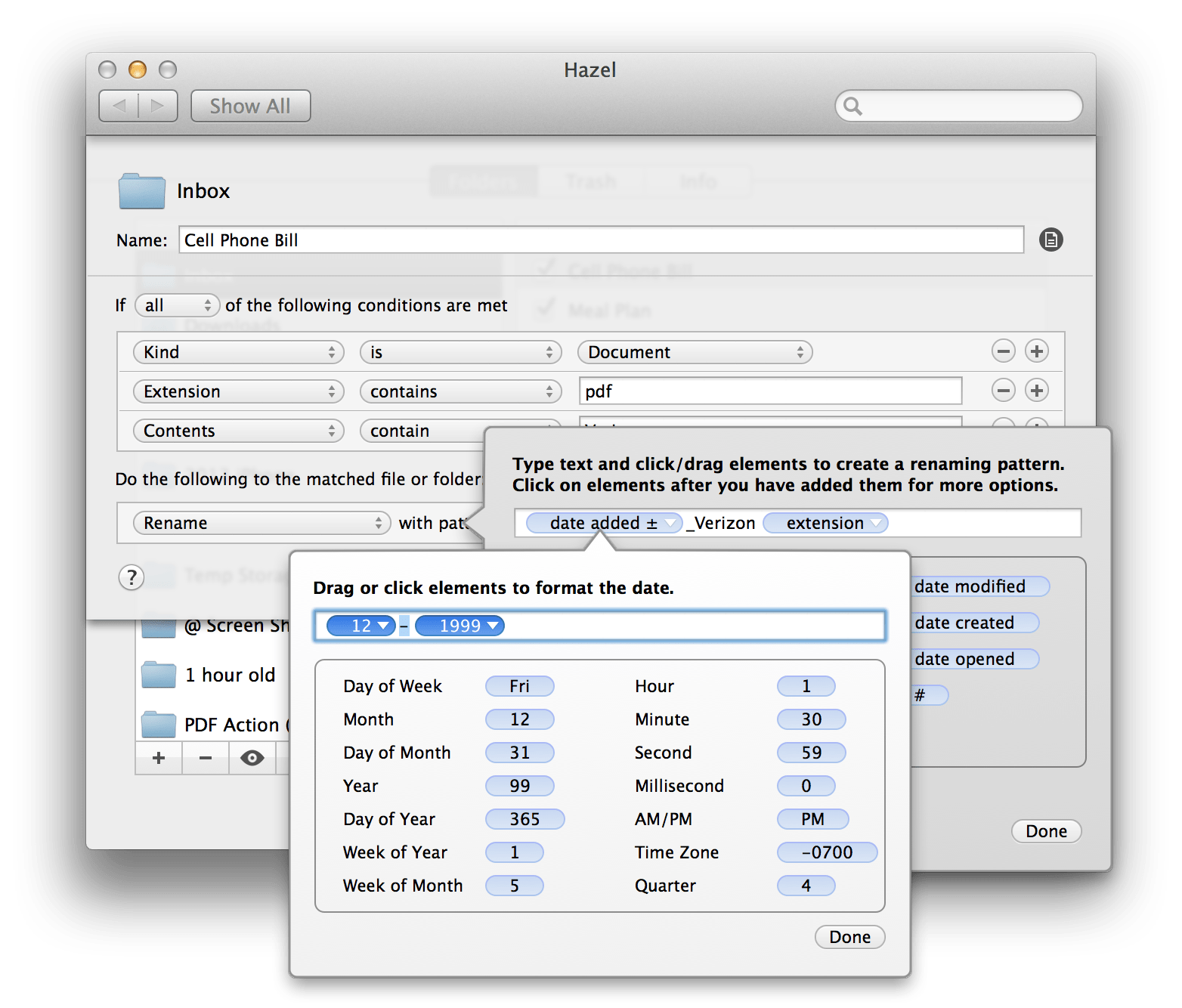This screenshot has width=1182, height=1008.
Task: Add the Day of Week 'Fri' token
Action: coord(519,686)
